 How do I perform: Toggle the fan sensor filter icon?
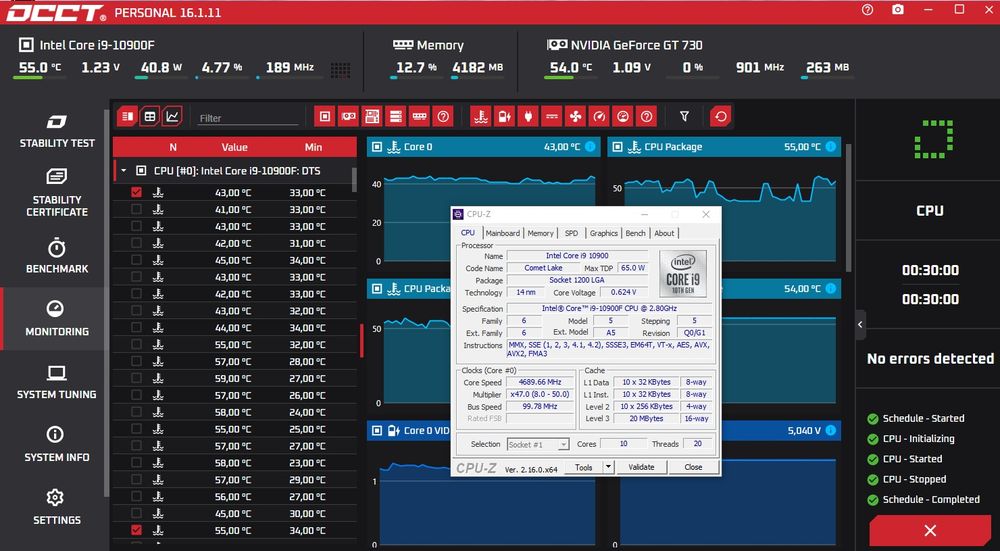point(575,117)
